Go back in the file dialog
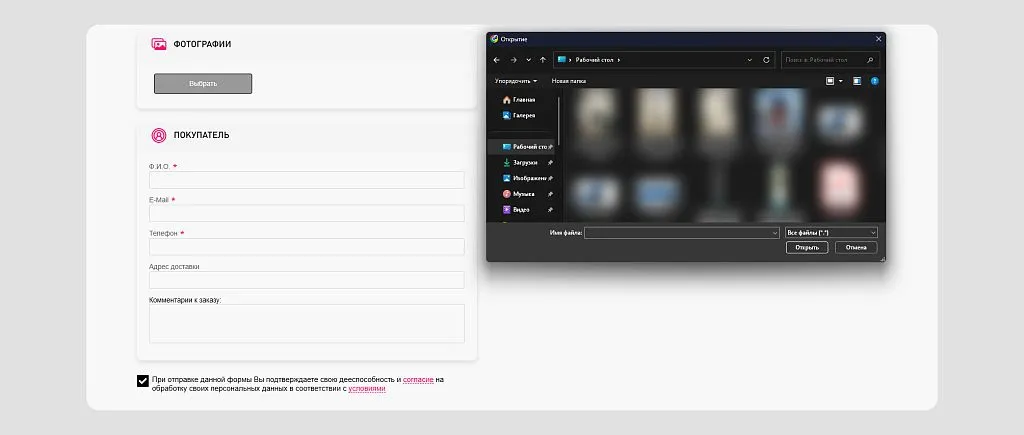Viewport: 1024px width, 435px height. (496, 60)
